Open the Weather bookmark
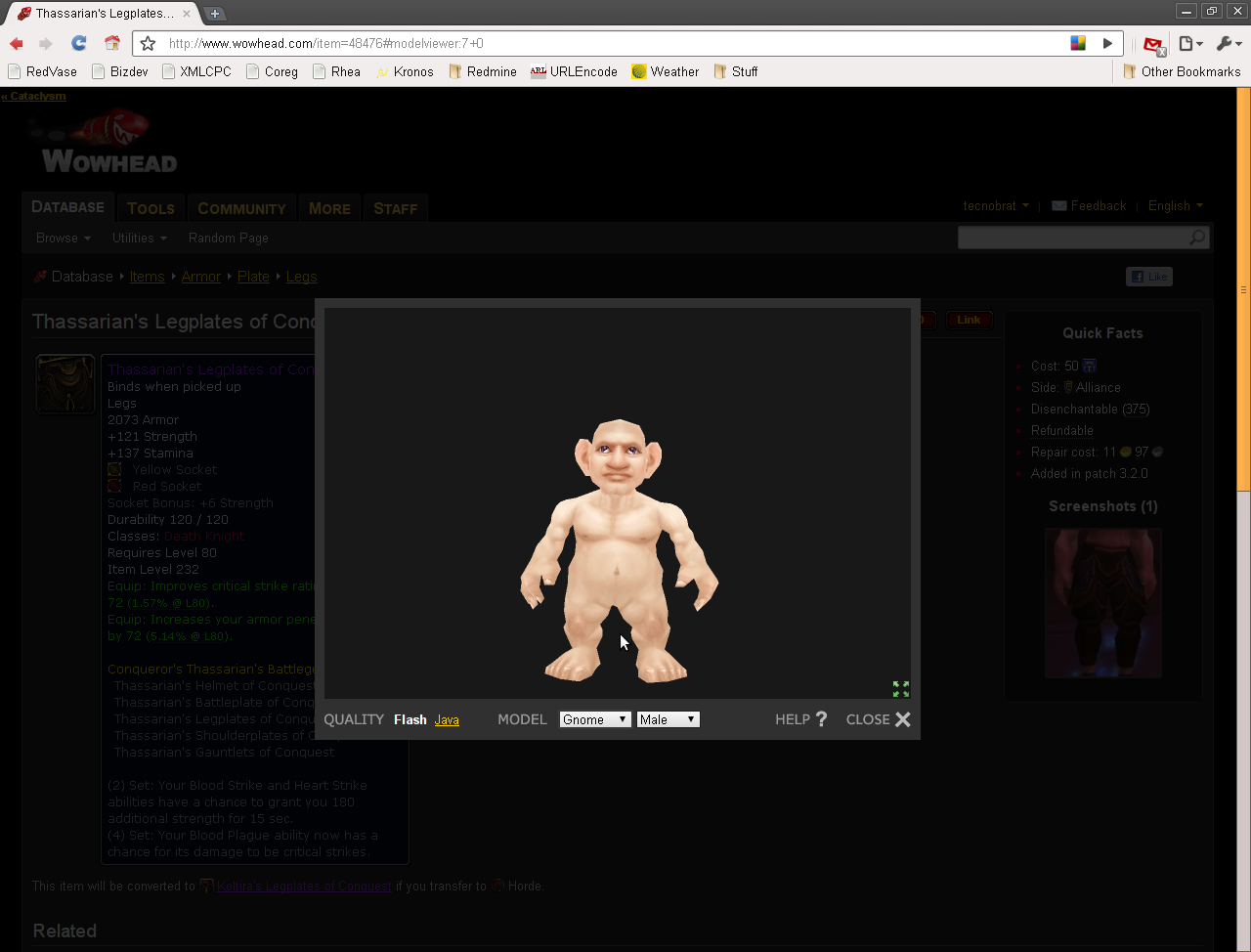 coord(665,71)
